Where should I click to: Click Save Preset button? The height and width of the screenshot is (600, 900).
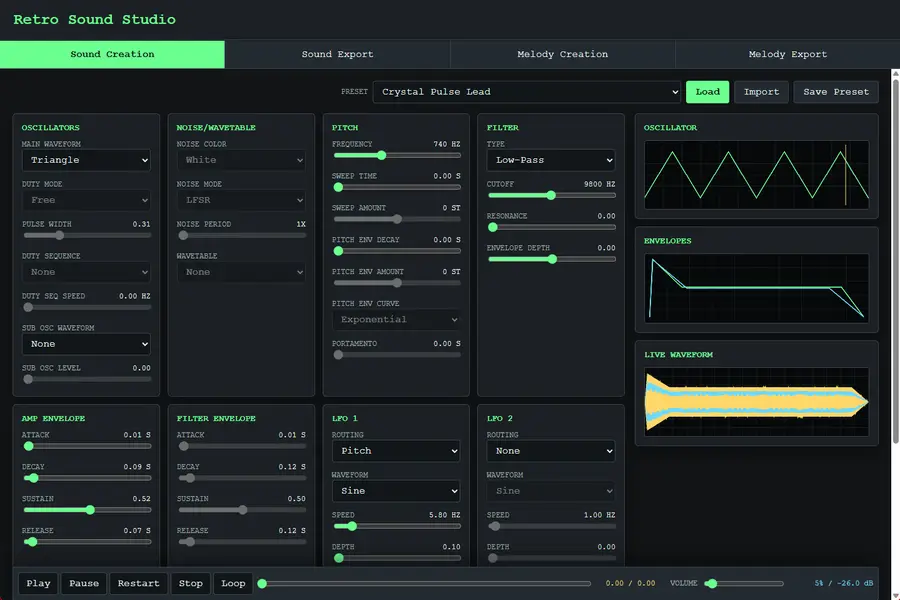point(836,92)
